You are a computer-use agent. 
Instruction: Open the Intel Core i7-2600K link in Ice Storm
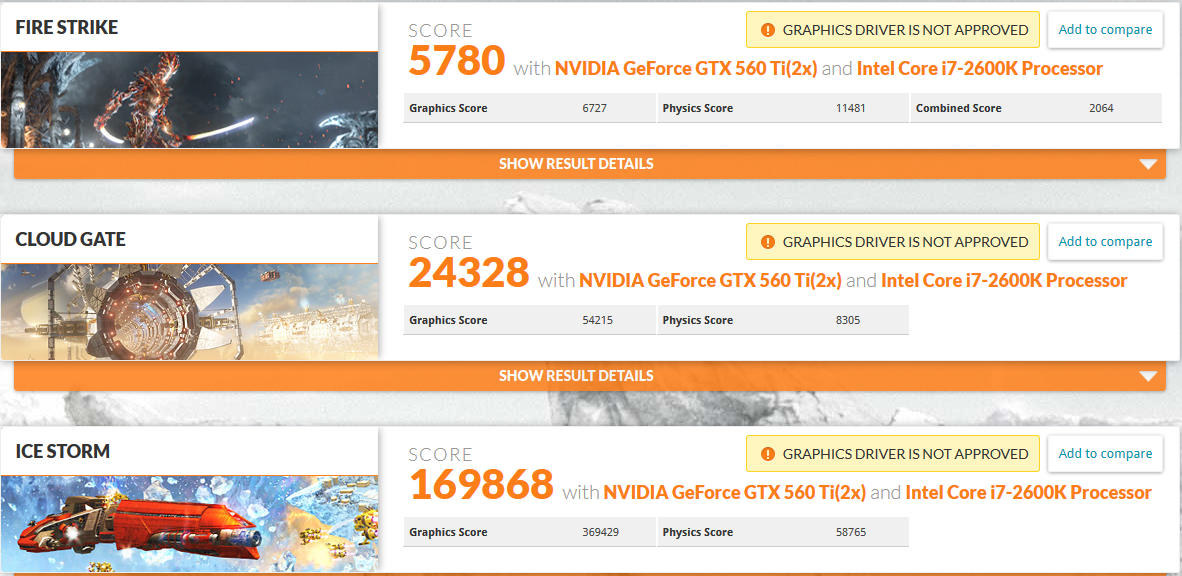click(x=1028, y=493)
